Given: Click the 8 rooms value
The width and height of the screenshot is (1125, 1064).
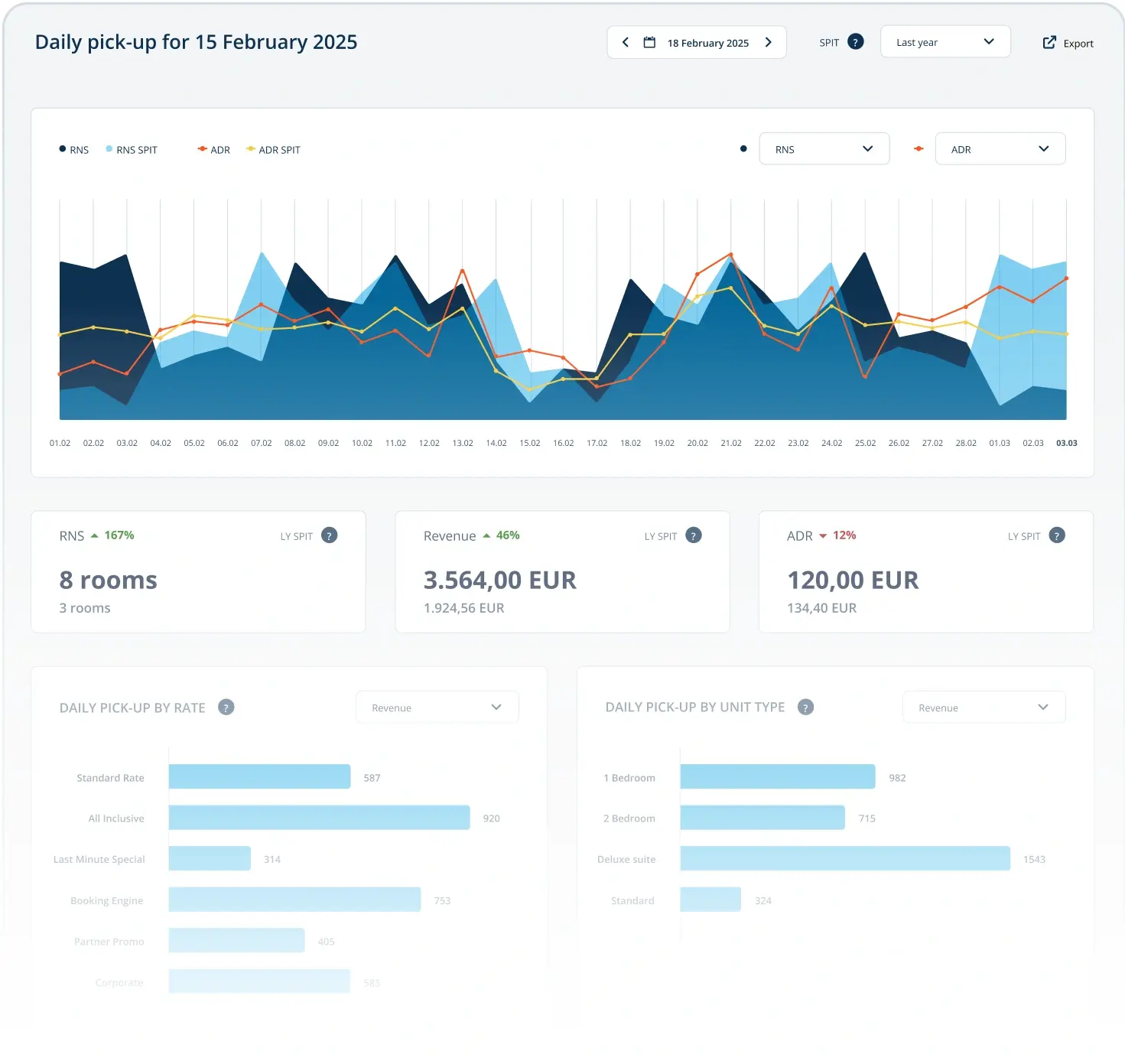Looking at the screenshot, I should (108, 581).
